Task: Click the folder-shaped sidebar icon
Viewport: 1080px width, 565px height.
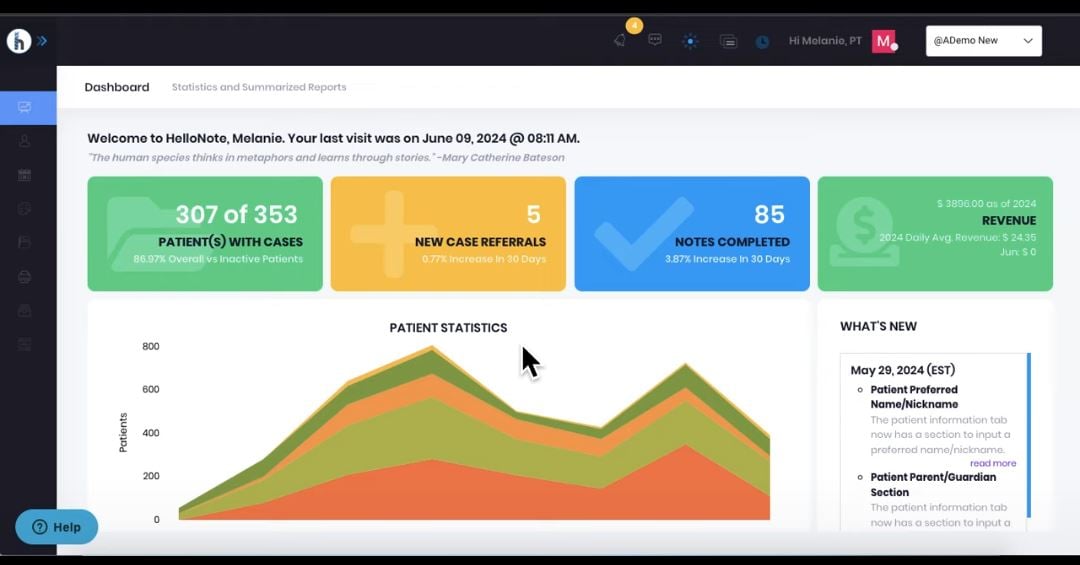Action: click(25, 243)
